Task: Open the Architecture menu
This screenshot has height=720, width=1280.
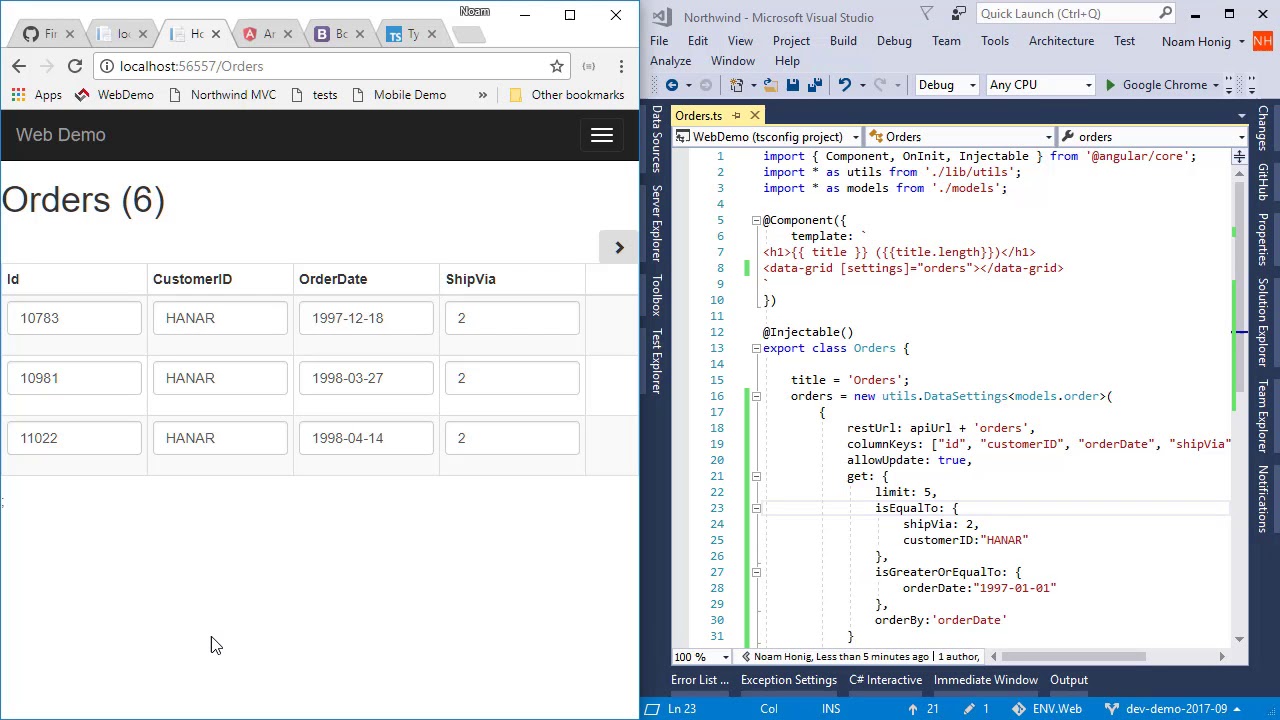Action: 1061,41
